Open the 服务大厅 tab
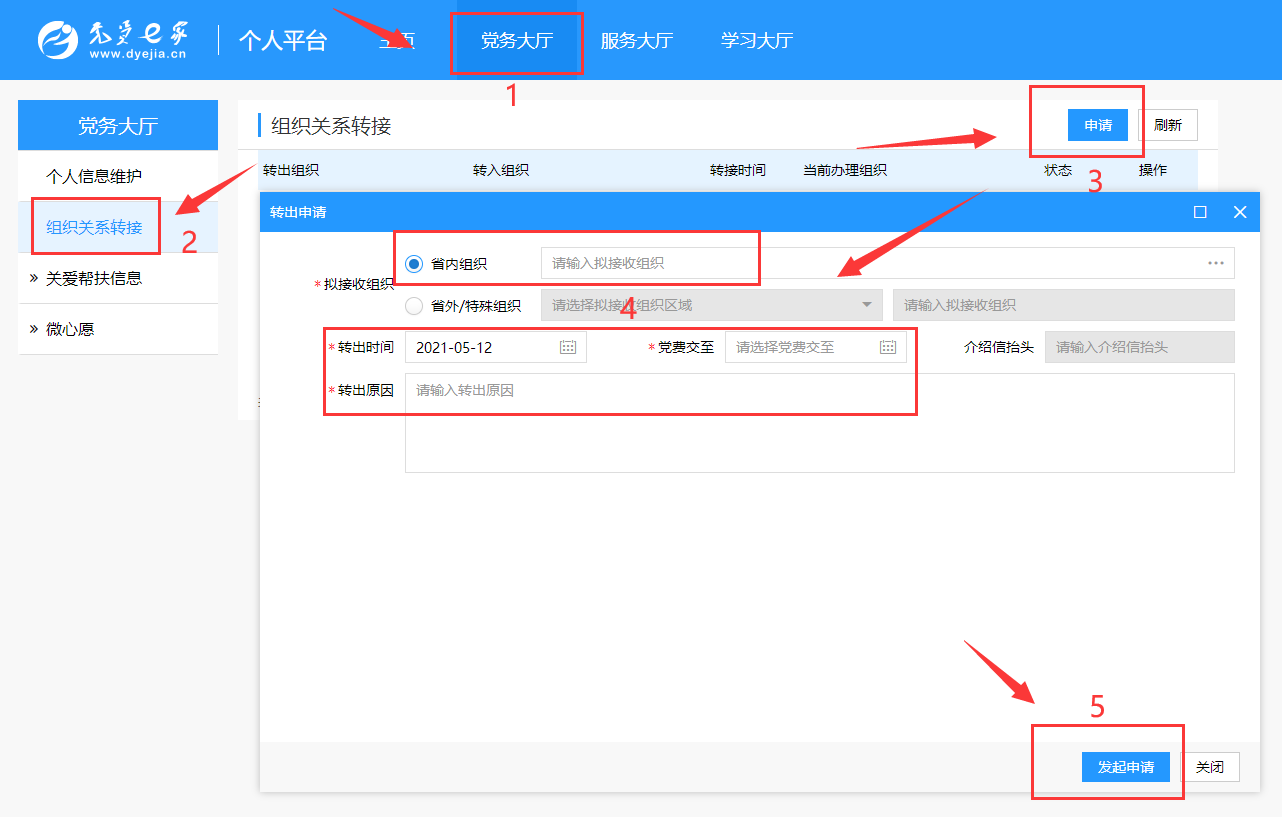 click(636, 41)
